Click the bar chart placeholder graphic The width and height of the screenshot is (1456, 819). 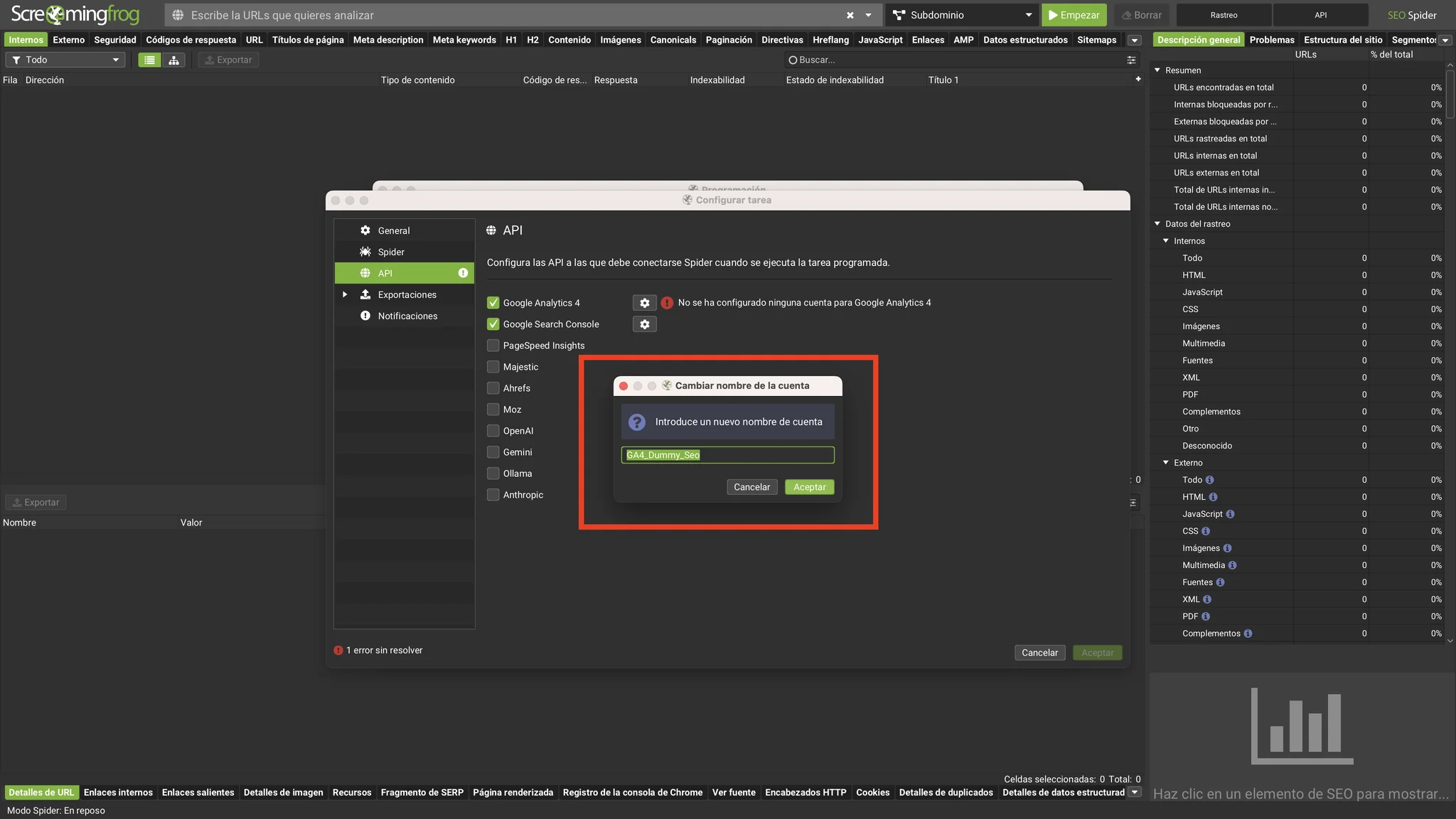click(x=1302, y=726)
